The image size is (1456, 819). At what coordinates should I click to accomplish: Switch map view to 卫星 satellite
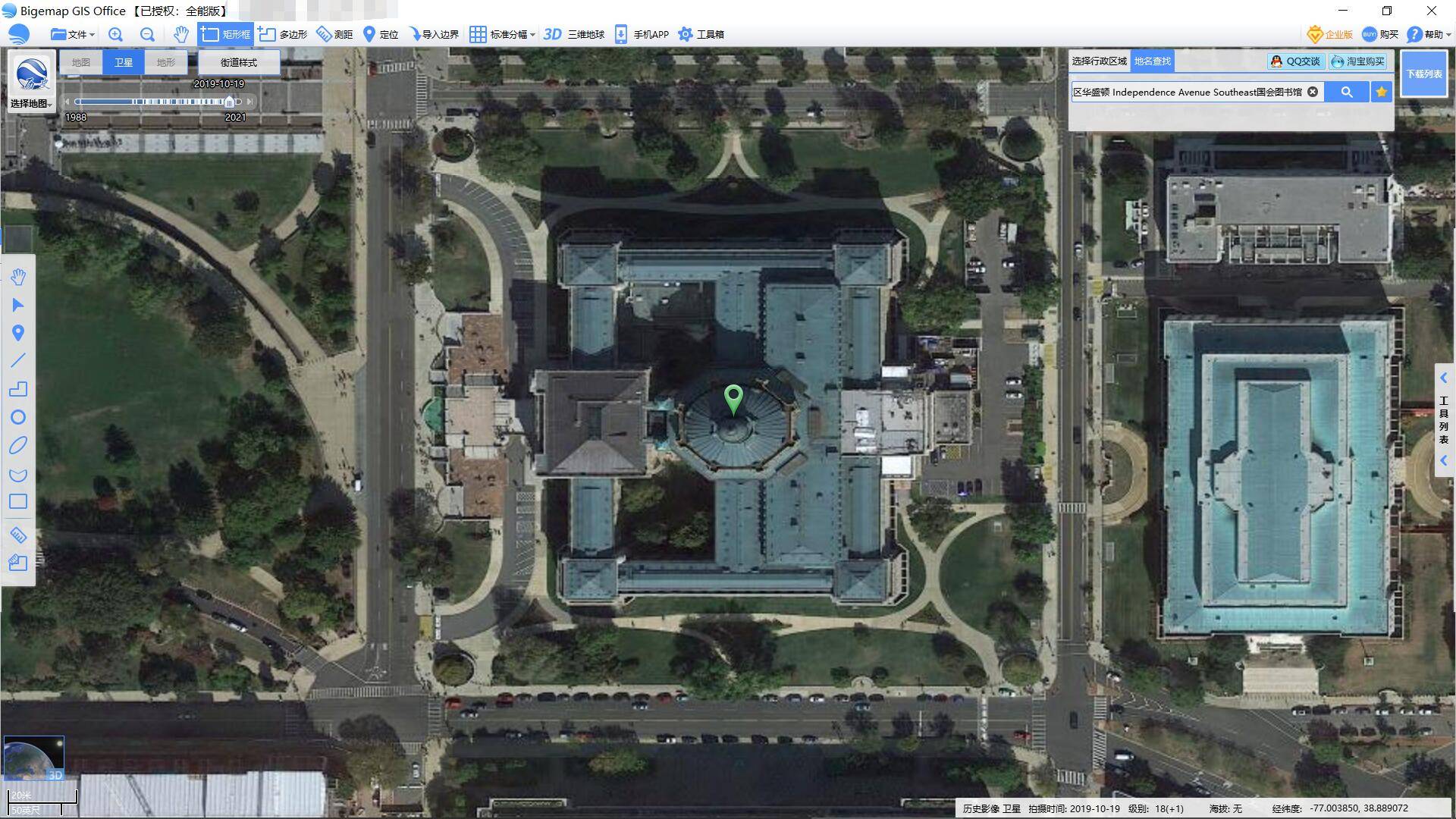click(123, 62)
